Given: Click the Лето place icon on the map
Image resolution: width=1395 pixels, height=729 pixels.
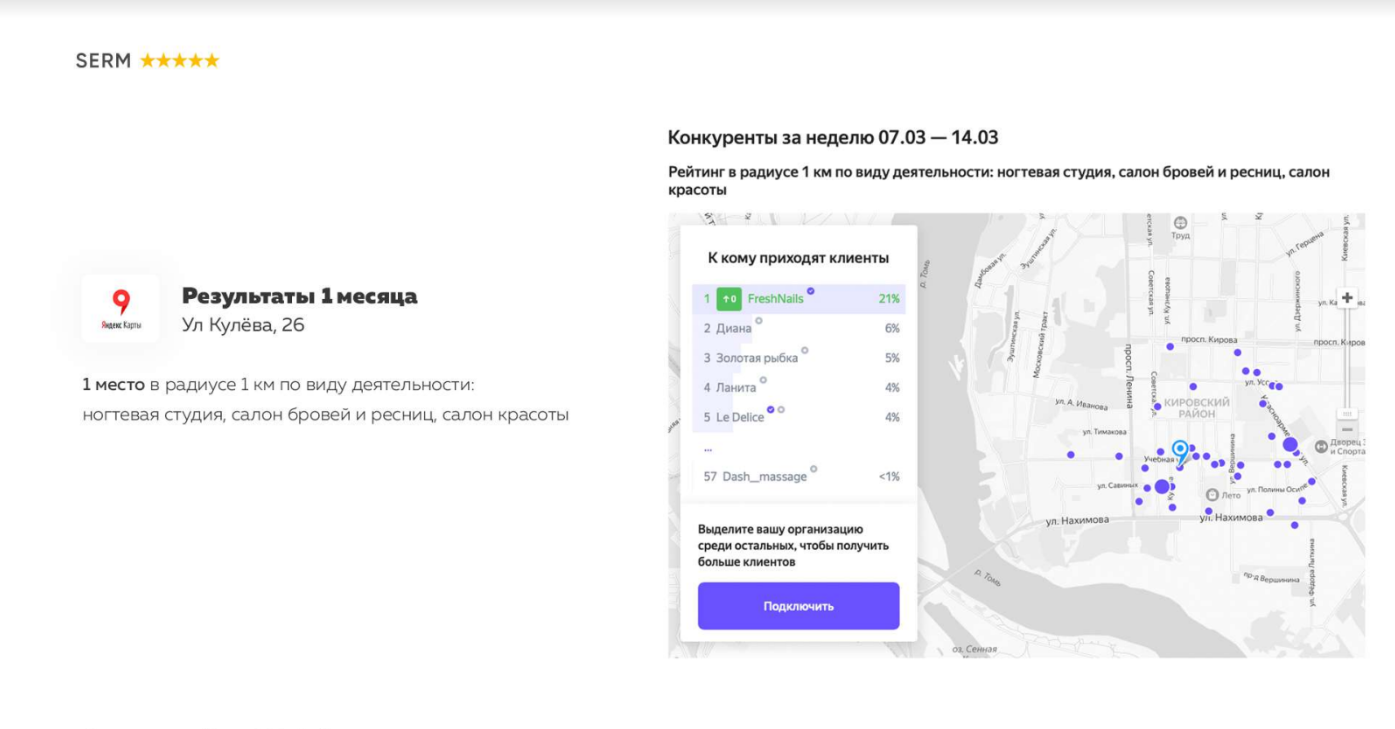Looking at the screenshot, I should [x=1211, y=494].
